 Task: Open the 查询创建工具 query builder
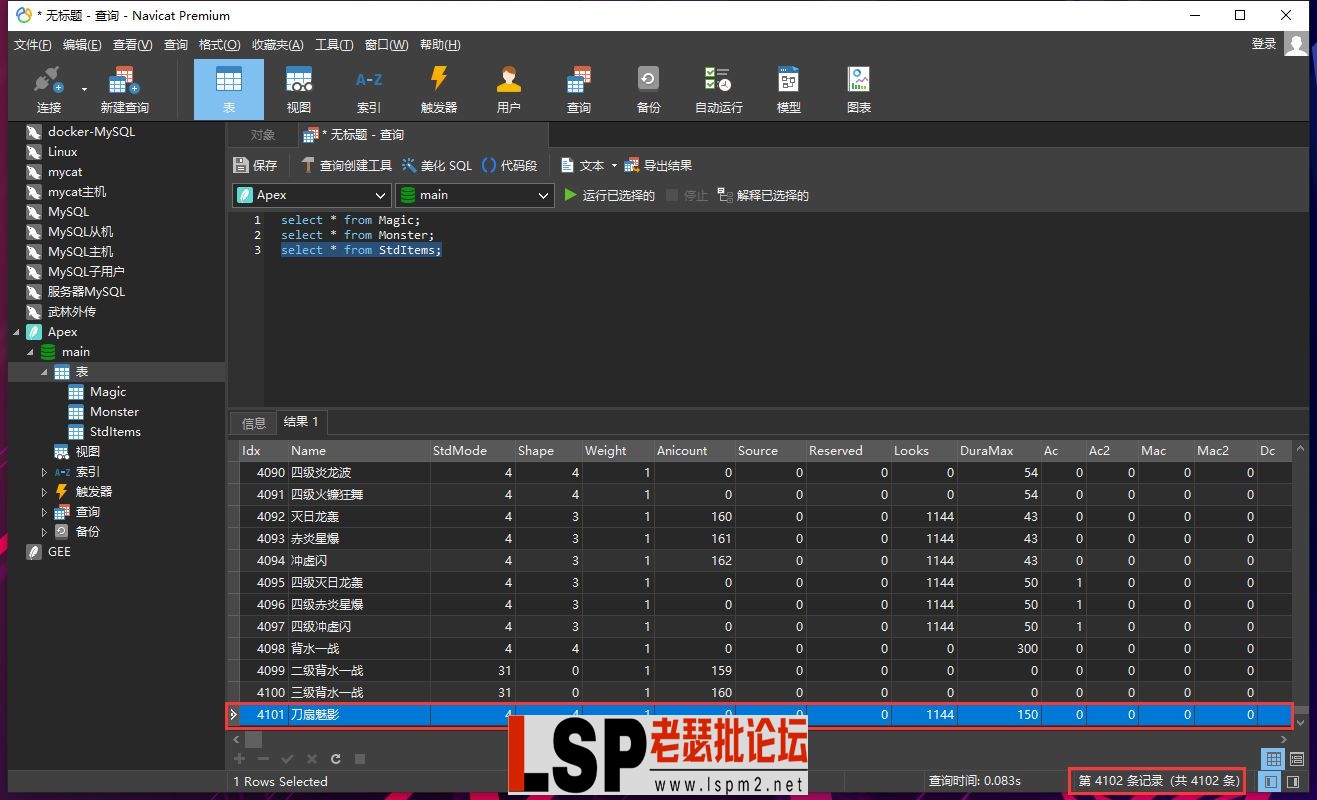(x=344, y=165)
